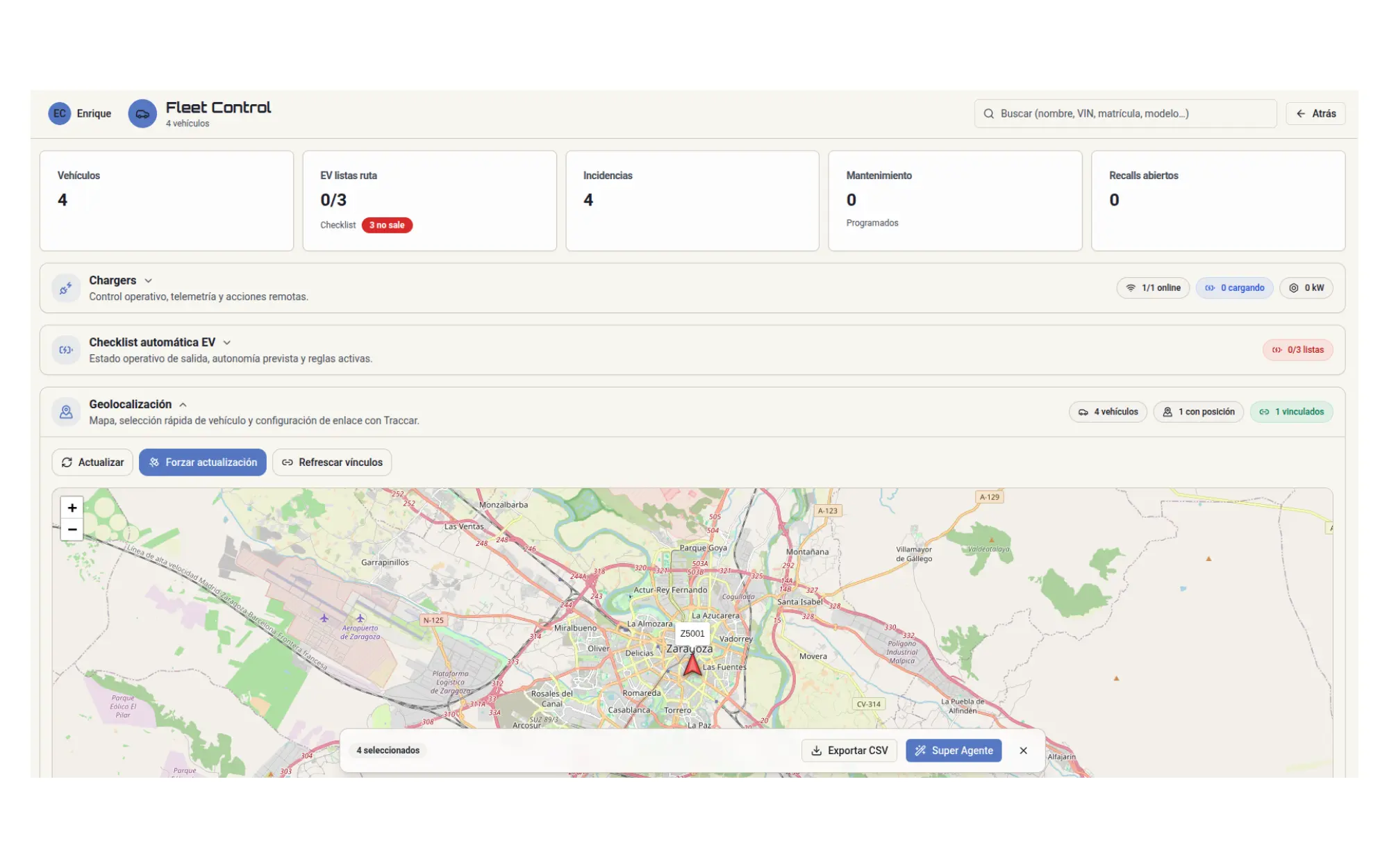Go back with the Atrás button
The image size is (1389, 868).
1315,114
